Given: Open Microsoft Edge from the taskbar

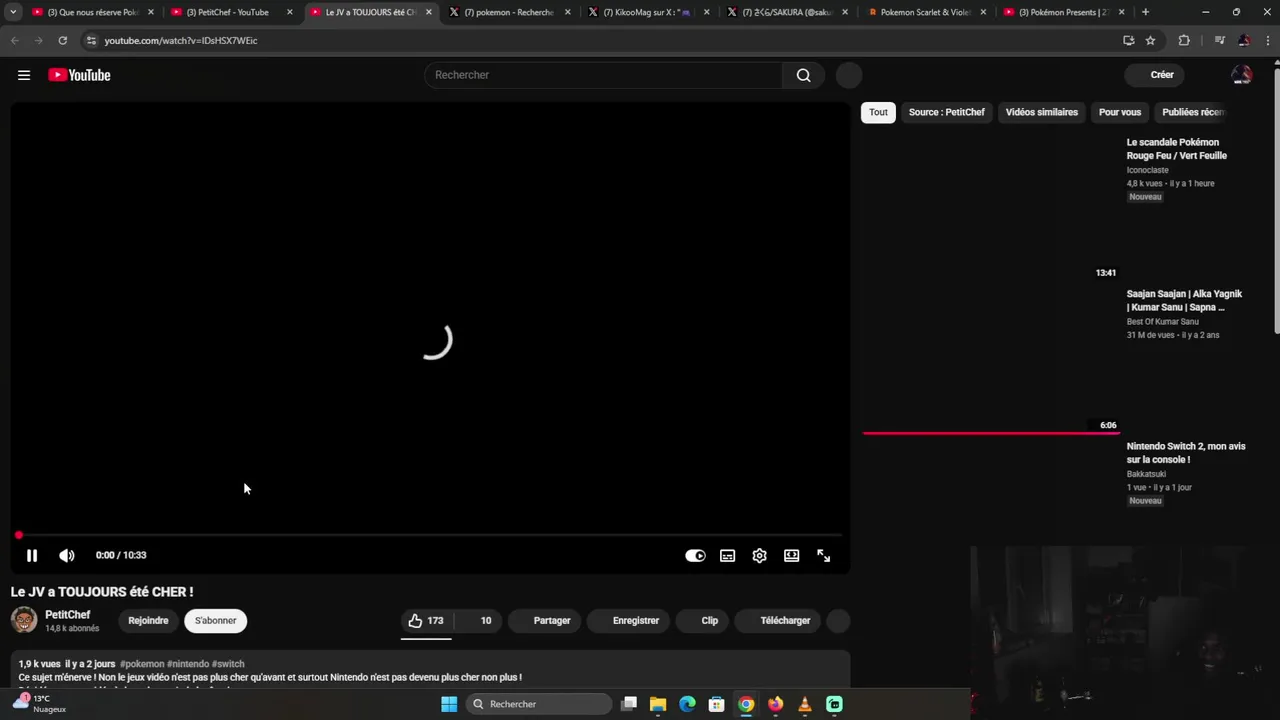Looking at the screenshot, I should (687, 704).
